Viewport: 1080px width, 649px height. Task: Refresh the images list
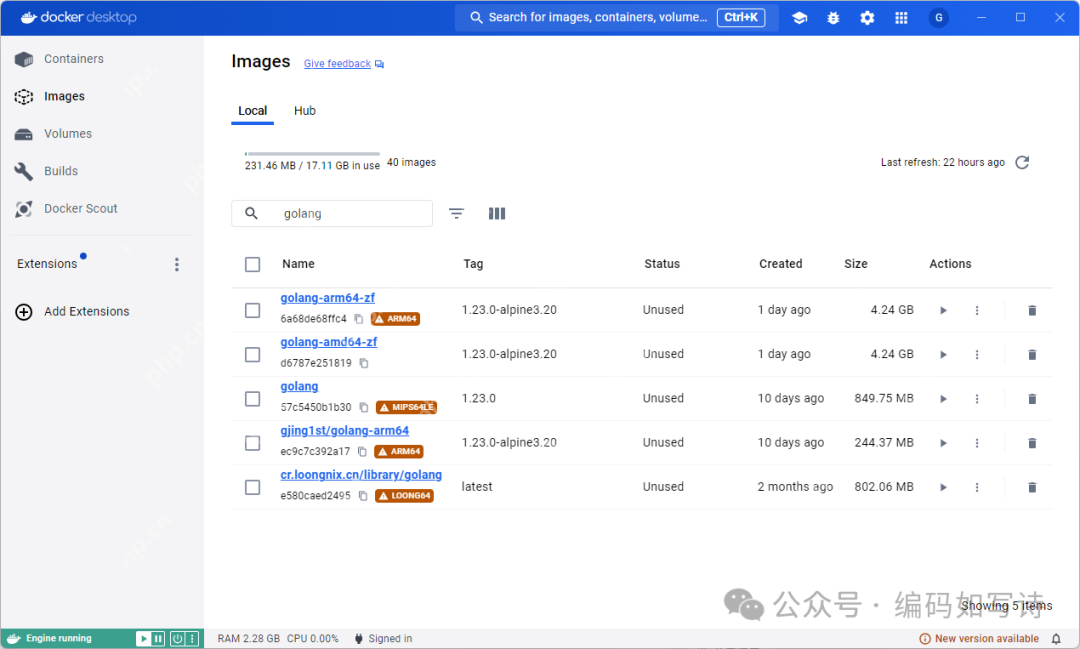pos(1022,163)
